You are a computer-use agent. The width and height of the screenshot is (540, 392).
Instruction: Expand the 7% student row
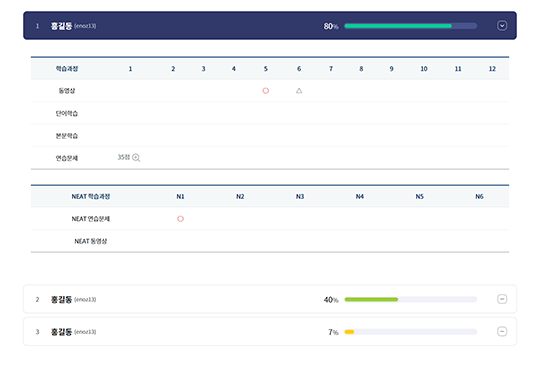pyautogui.click(x=502, y=331)
